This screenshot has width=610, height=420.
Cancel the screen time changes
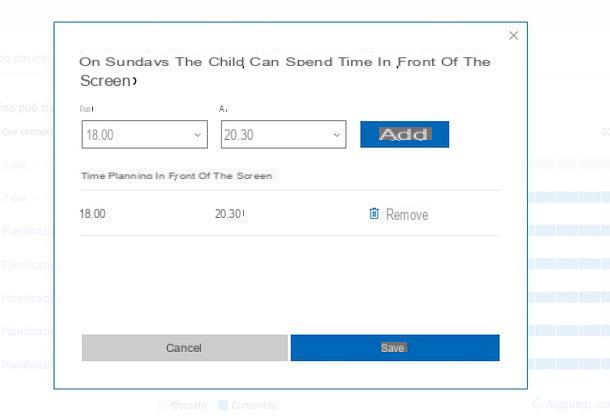pyautogui.click(x=185, y=348)
